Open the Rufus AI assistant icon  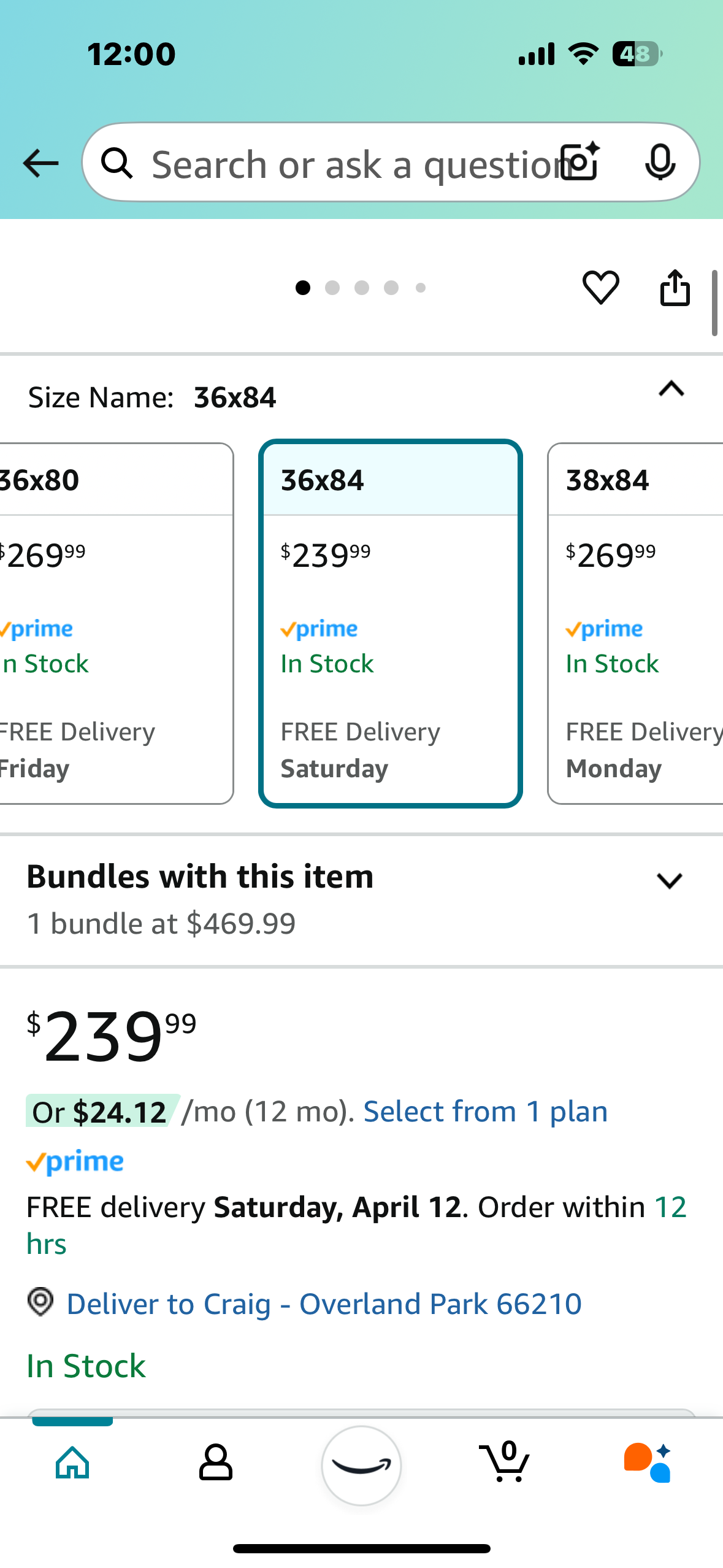(x=648, y=1462)
